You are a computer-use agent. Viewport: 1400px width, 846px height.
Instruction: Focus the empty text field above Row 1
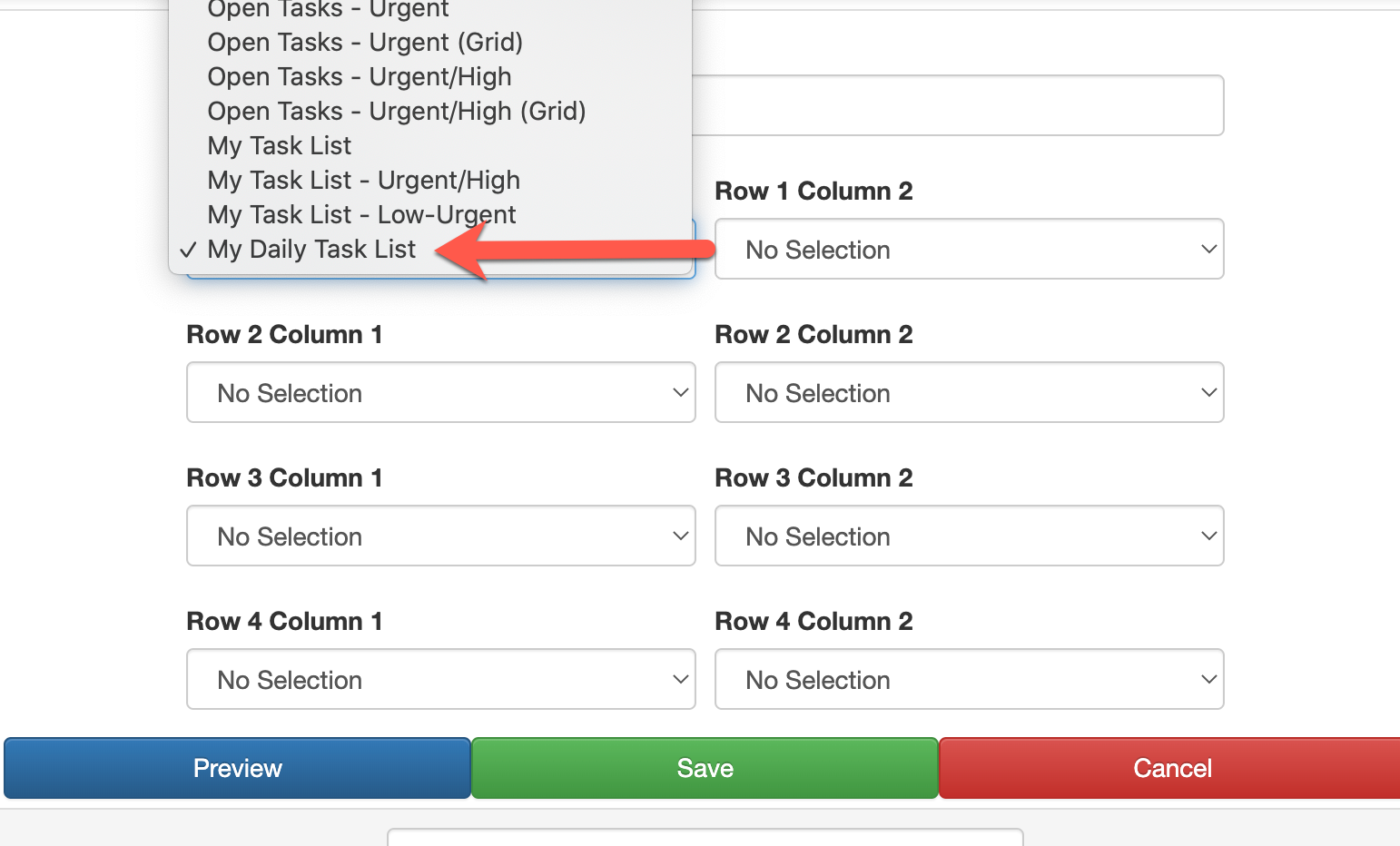958,105
